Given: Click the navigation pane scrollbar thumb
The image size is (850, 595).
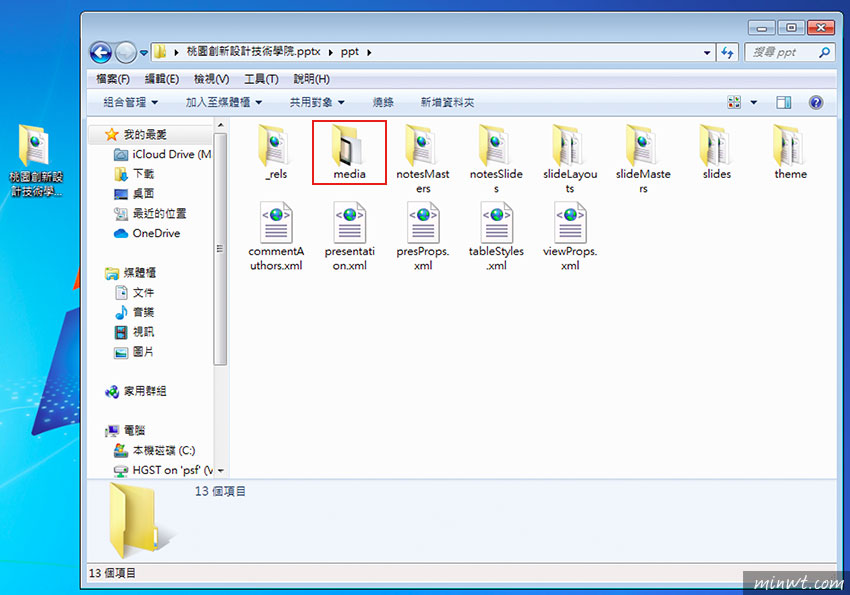Looking at the screenshot, I should tap(220, 249).
